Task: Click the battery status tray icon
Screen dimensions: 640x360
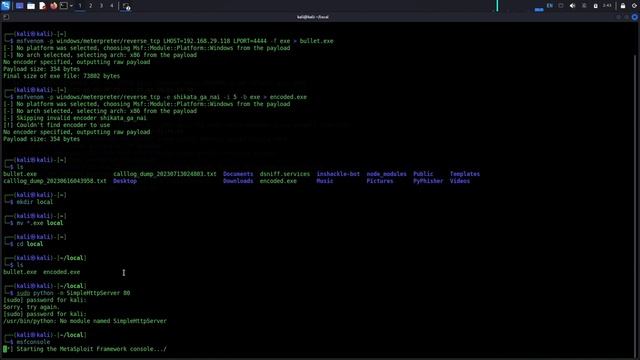Action: (x=596, y=6)
